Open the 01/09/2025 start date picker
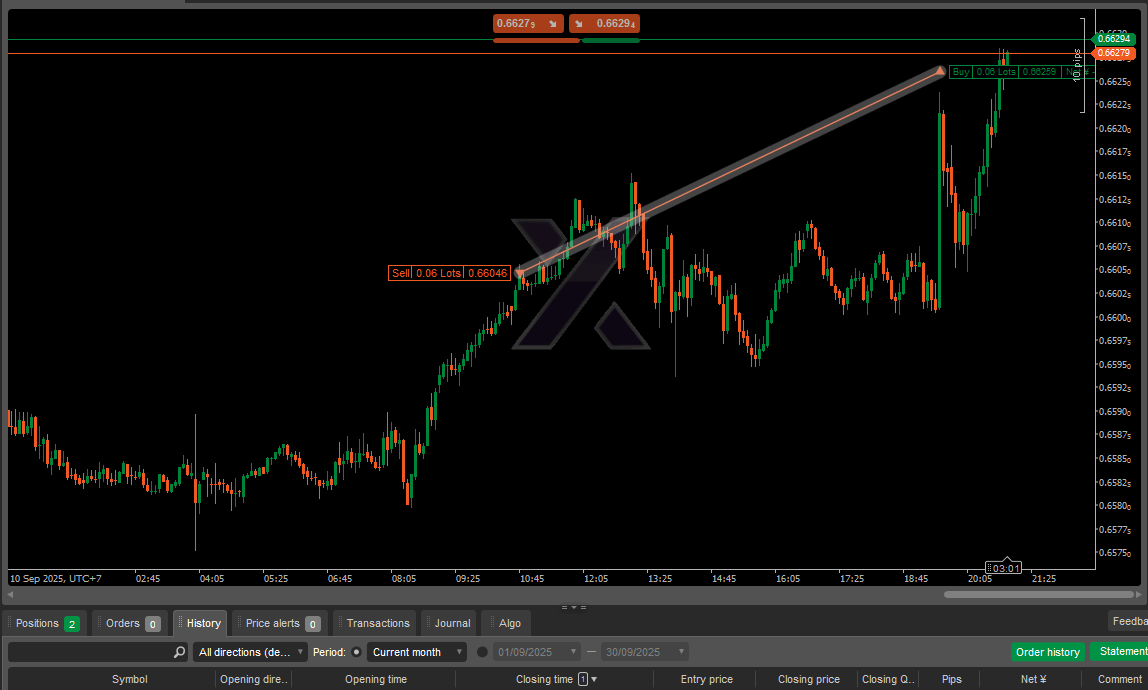The image size is (1148, 690). point(537,652)
